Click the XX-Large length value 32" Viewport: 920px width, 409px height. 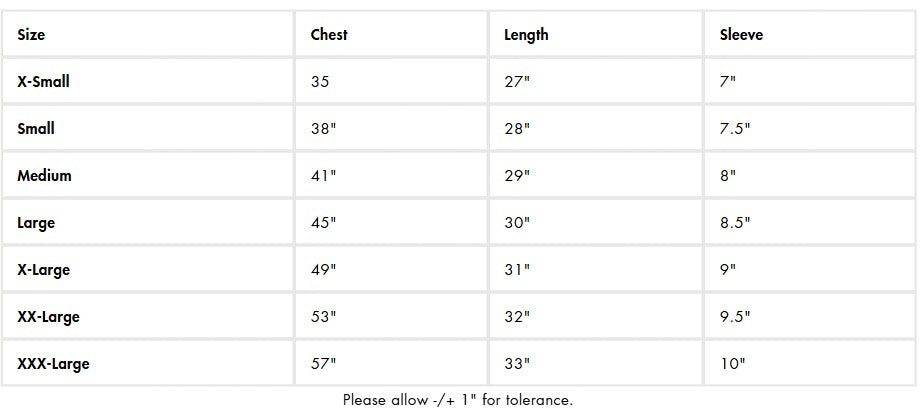click(x=517, y=317)
